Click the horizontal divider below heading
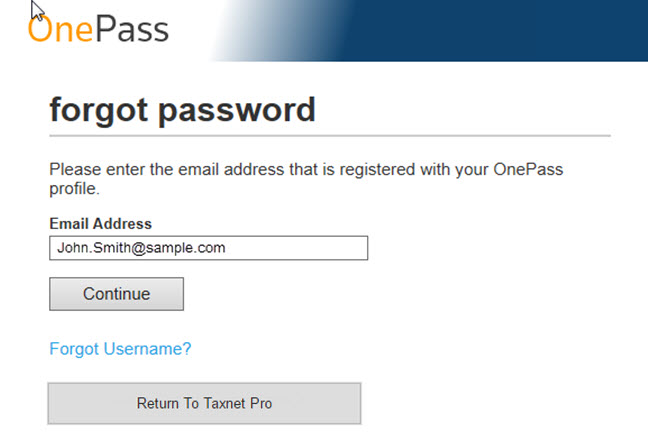657x440 pixels. (x=330, y=136)
